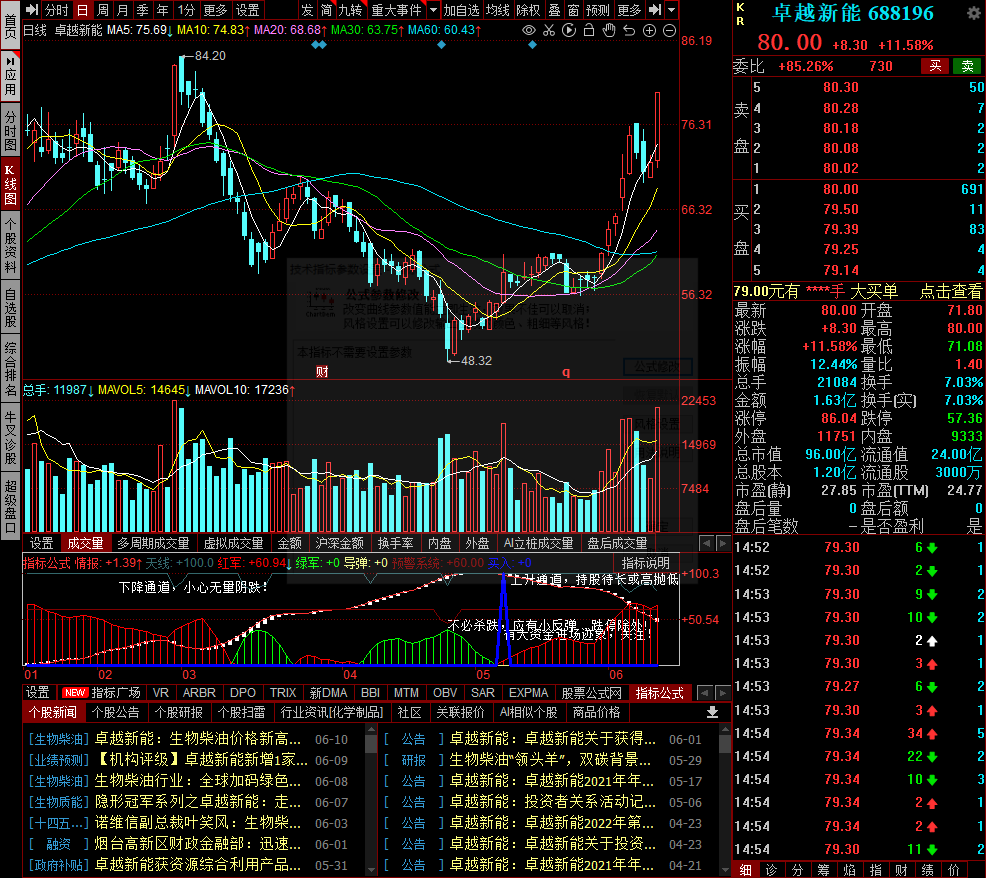The height and width of the screenshot is (878, 986).
Task: Click 加自选 to add to watchlist
Action: [462, 9]
